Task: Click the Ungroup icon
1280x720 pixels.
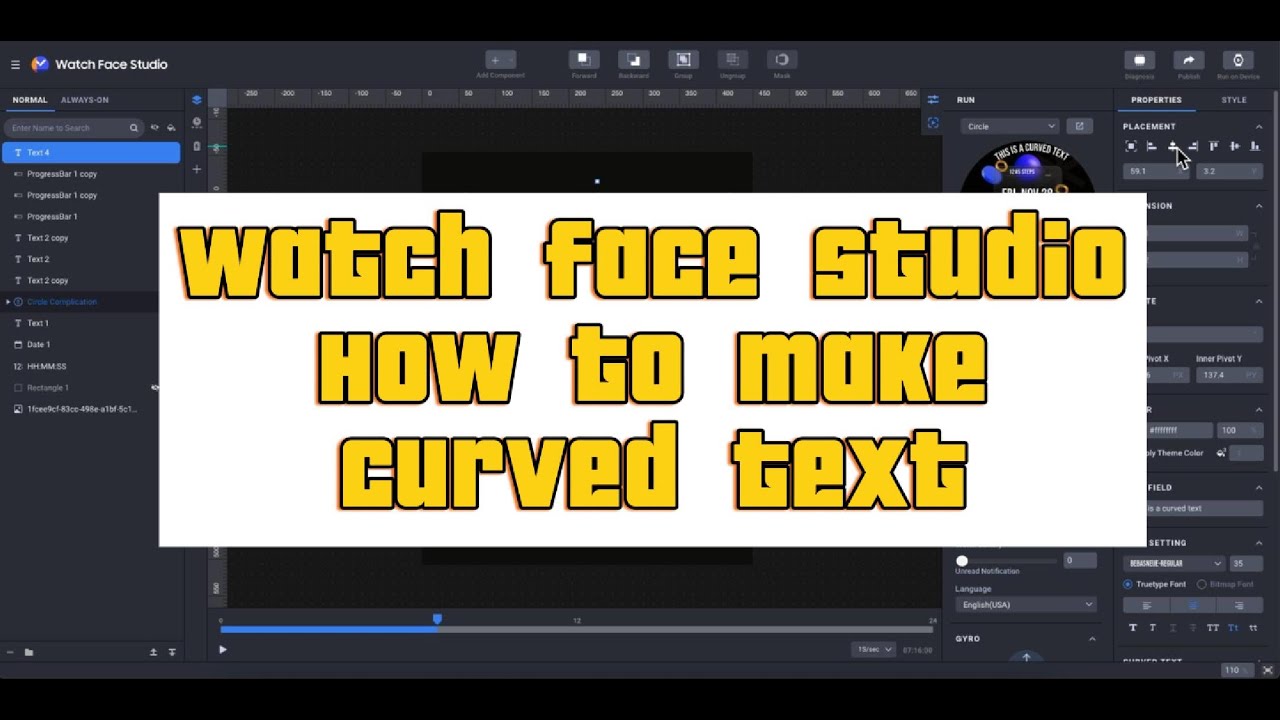Action: coord(733,60)
